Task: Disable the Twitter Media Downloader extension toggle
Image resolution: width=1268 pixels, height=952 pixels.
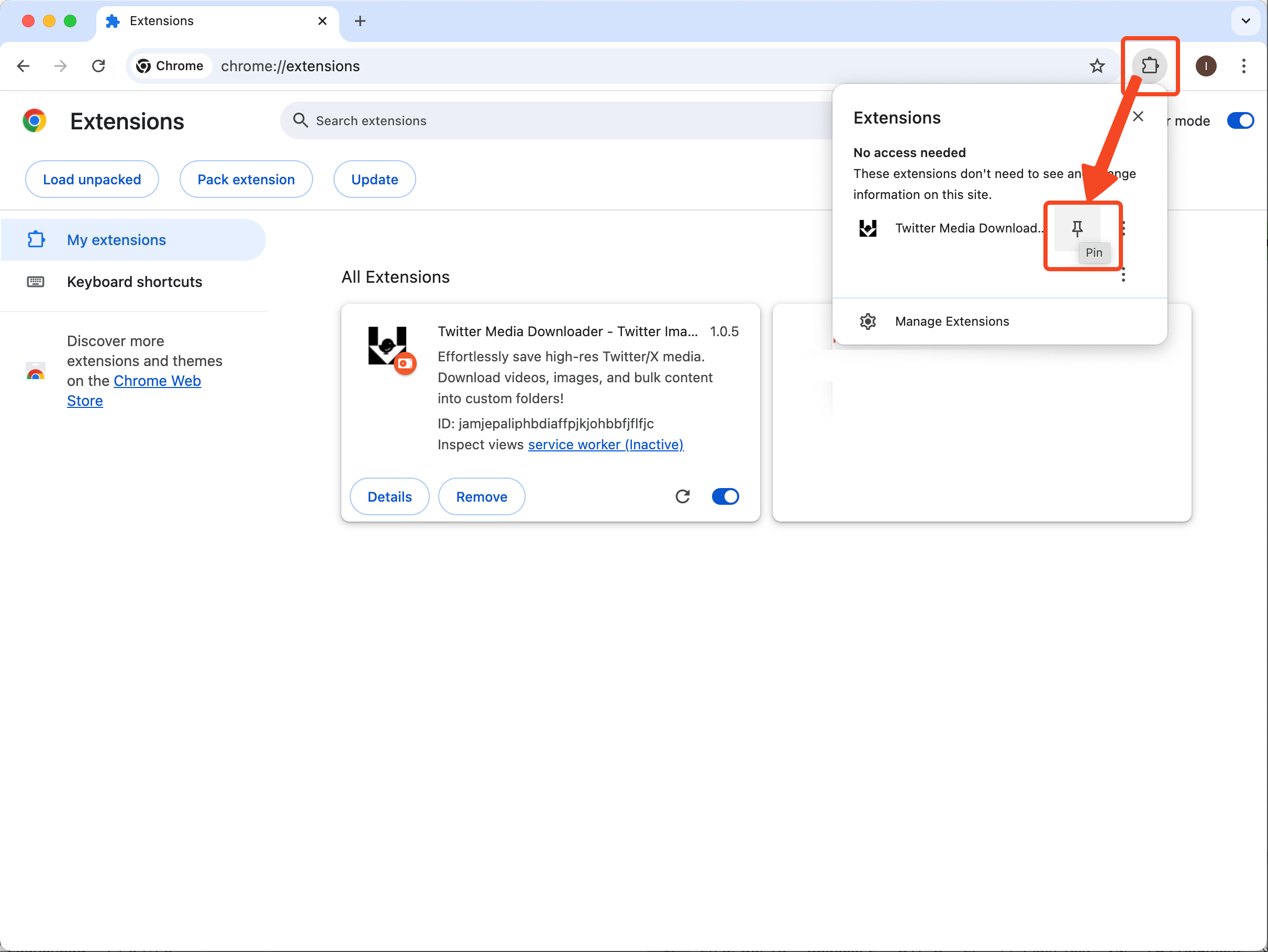Action: pyautogui.click(x=725, y=496)
